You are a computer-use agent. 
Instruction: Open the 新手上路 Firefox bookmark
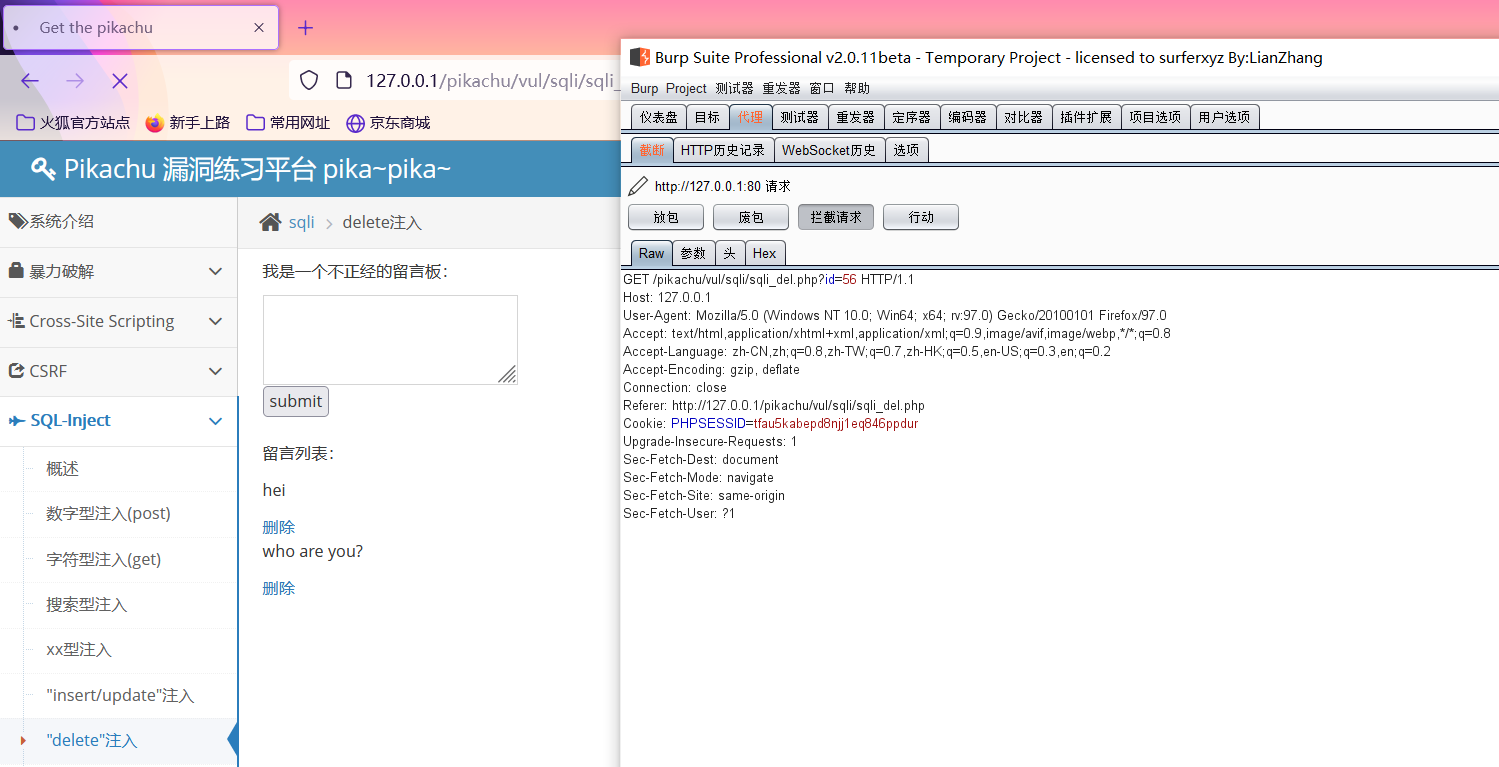click(x=188, y=123)
